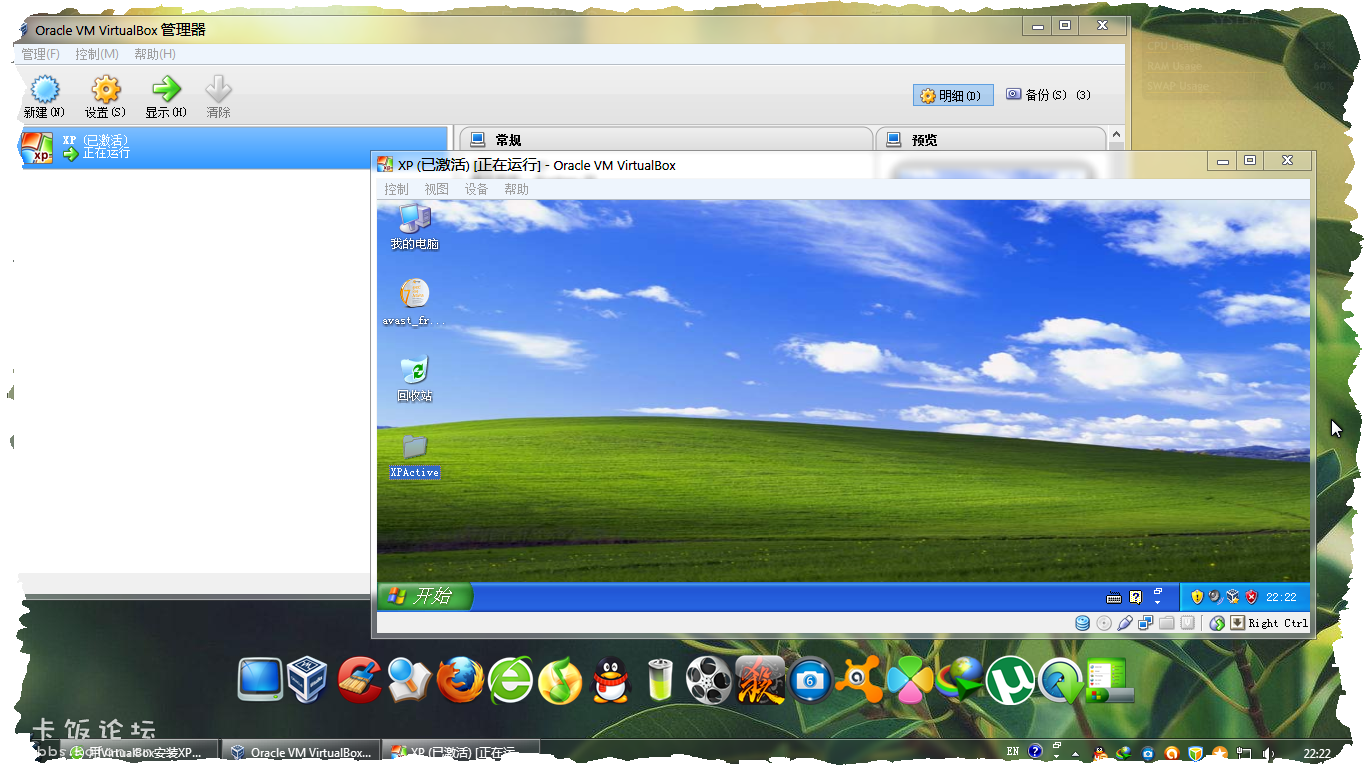1366x768 pixels.
Task: Launch Firefox from the dock
Action: point(460,681)
